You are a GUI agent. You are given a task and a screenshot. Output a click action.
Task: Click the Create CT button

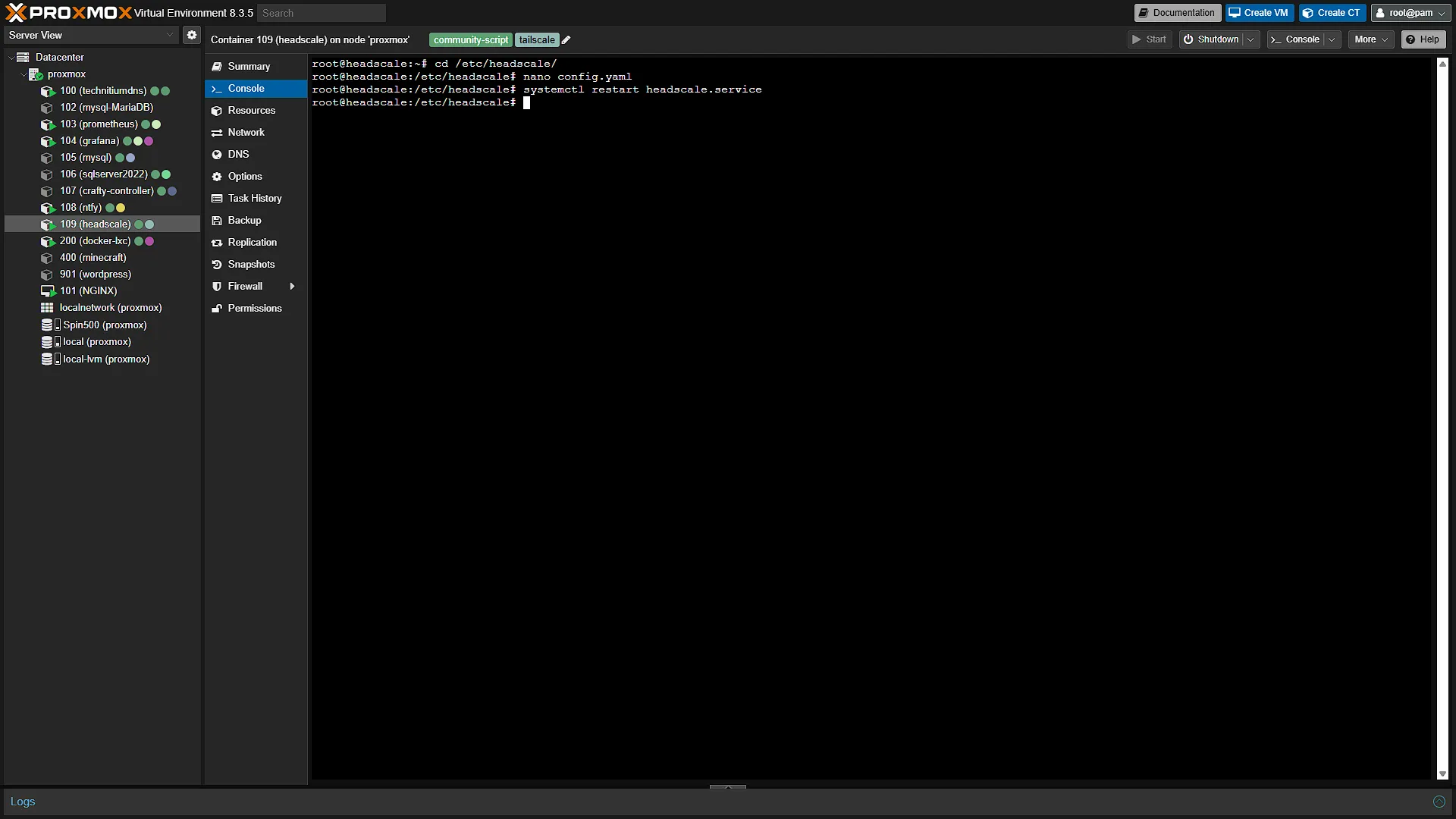pyautogui.click(x=1332, y=13)
